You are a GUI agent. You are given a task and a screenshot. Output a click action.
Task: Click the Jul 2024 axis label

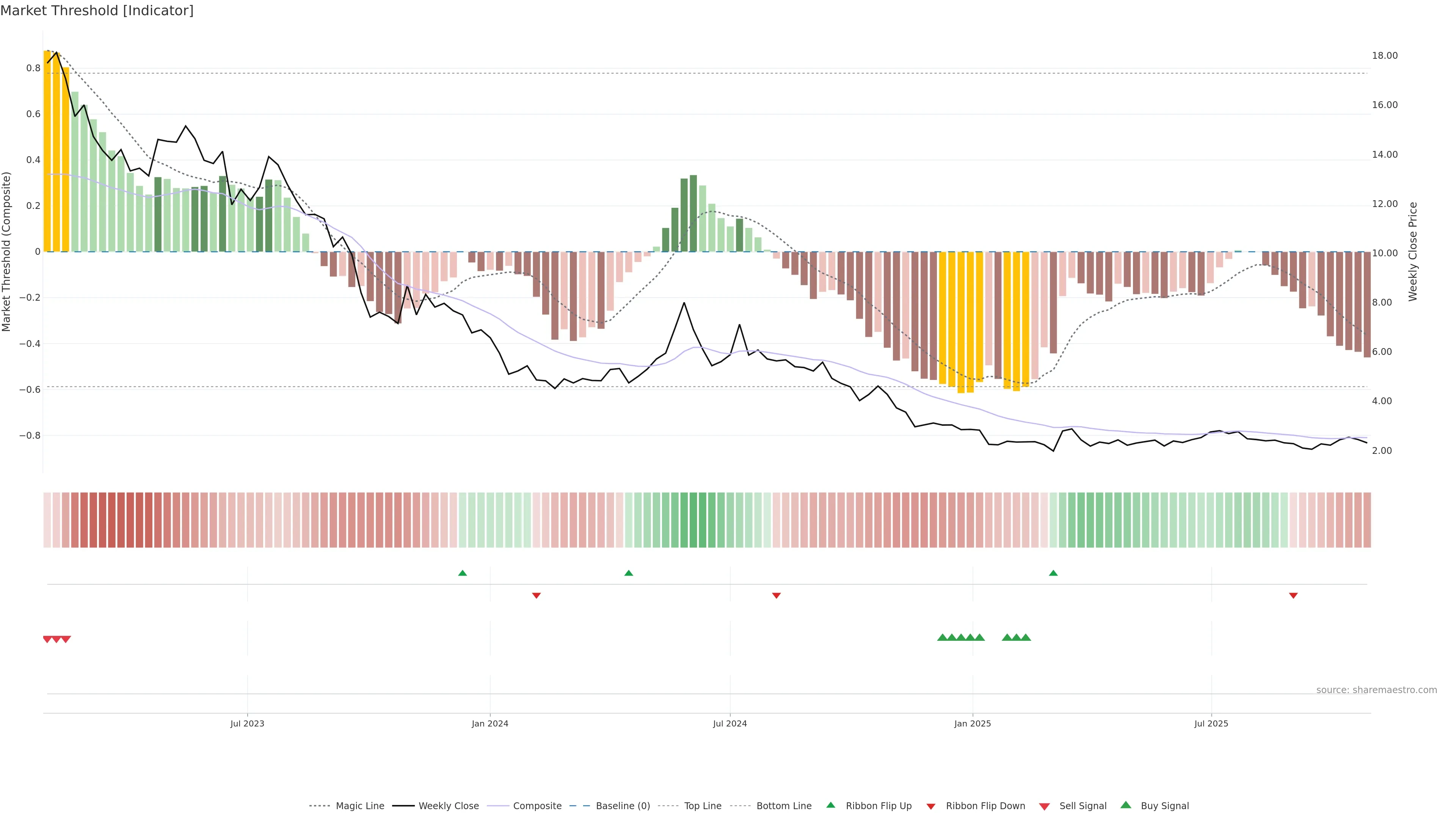click(730, 723)
